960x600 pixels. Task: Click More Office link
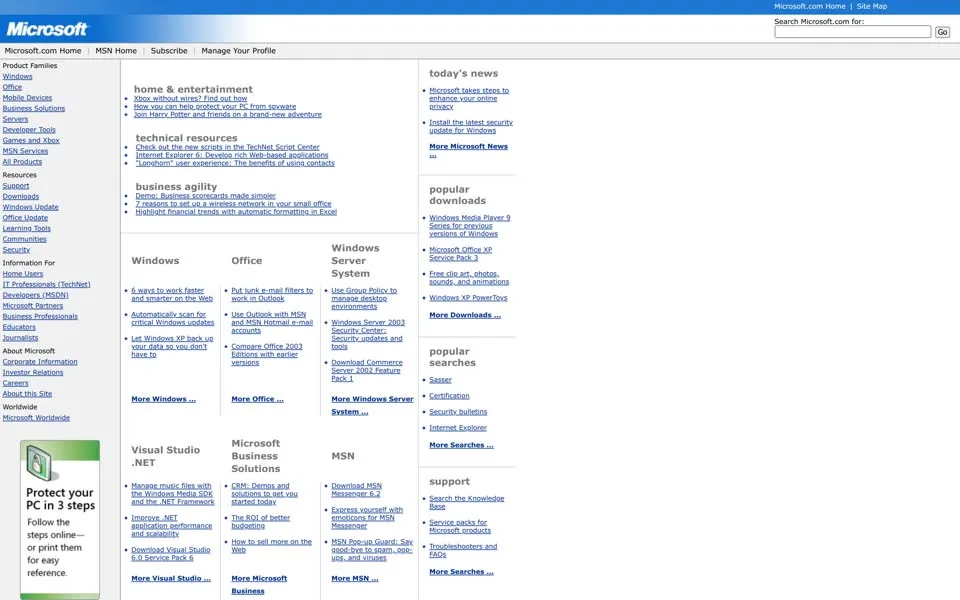pyautogui.click(x=257, y=399)
